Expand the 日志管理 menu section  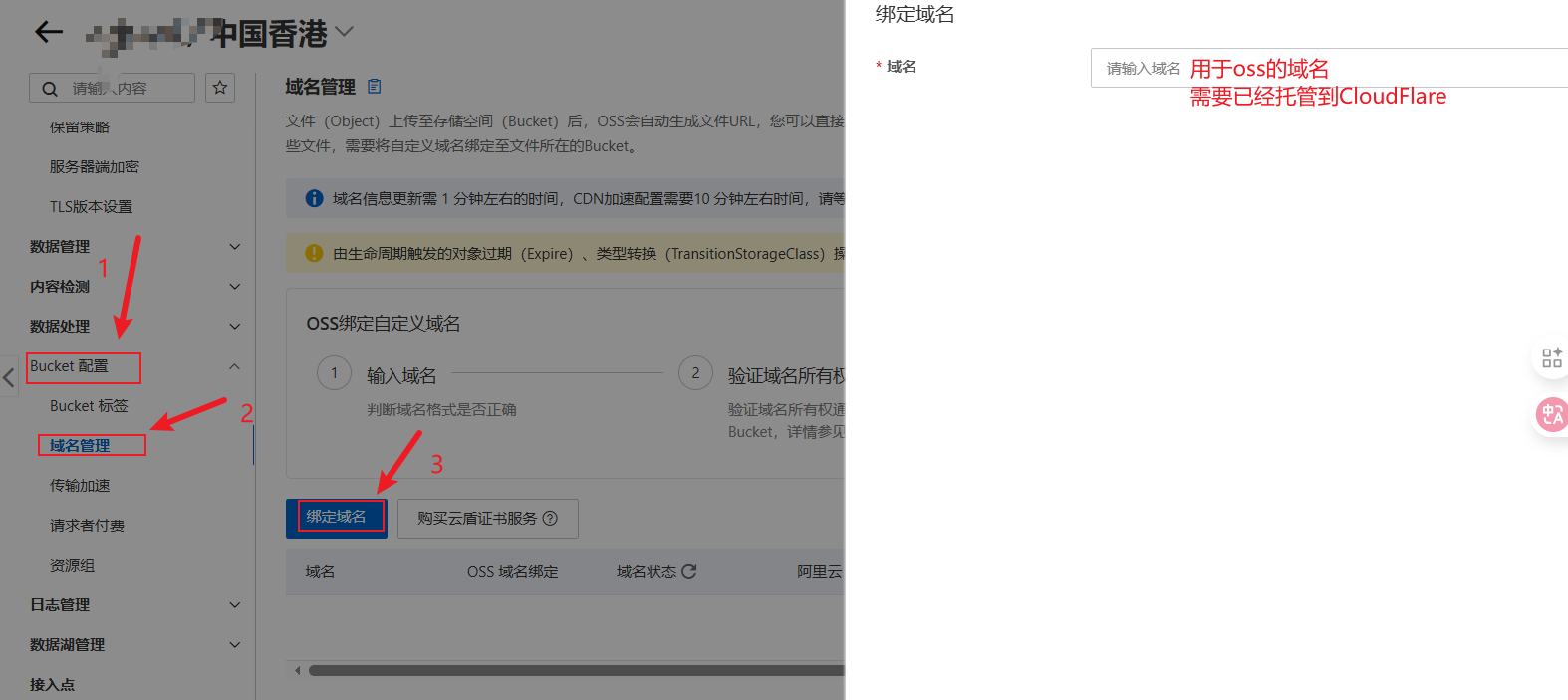click(x=235, y=605)
